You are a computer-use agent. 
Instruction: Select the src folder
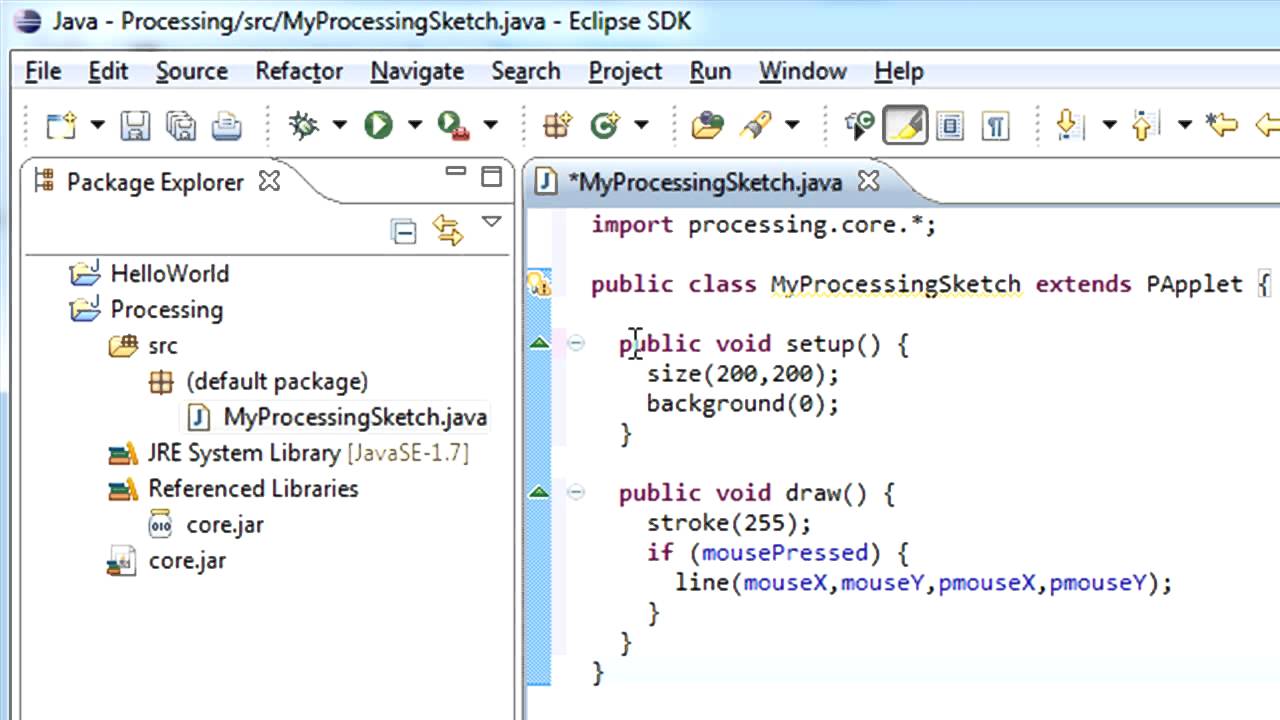(162, 346)
